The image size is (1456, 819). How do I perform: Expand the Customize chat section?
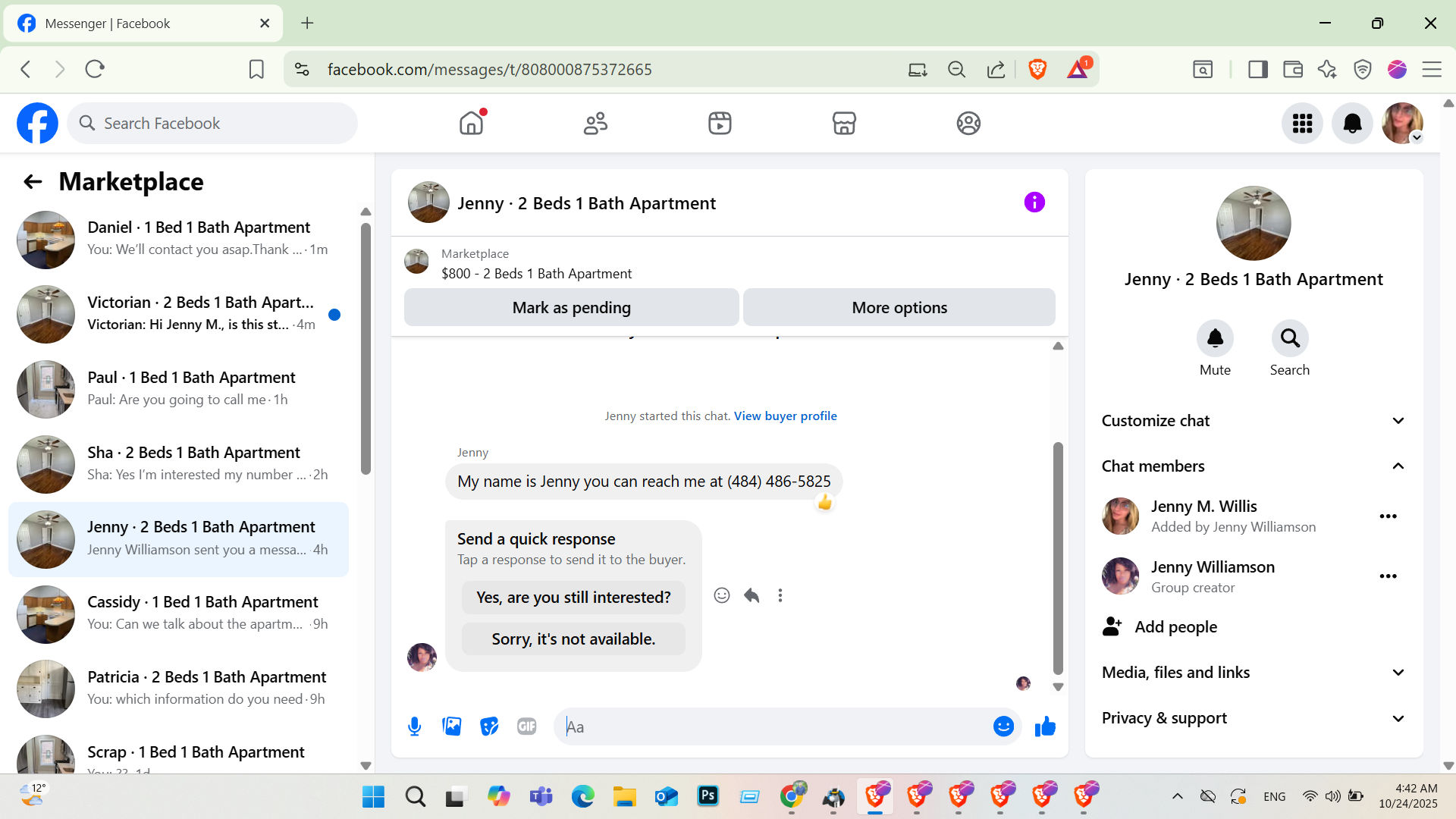point(1254,421)
